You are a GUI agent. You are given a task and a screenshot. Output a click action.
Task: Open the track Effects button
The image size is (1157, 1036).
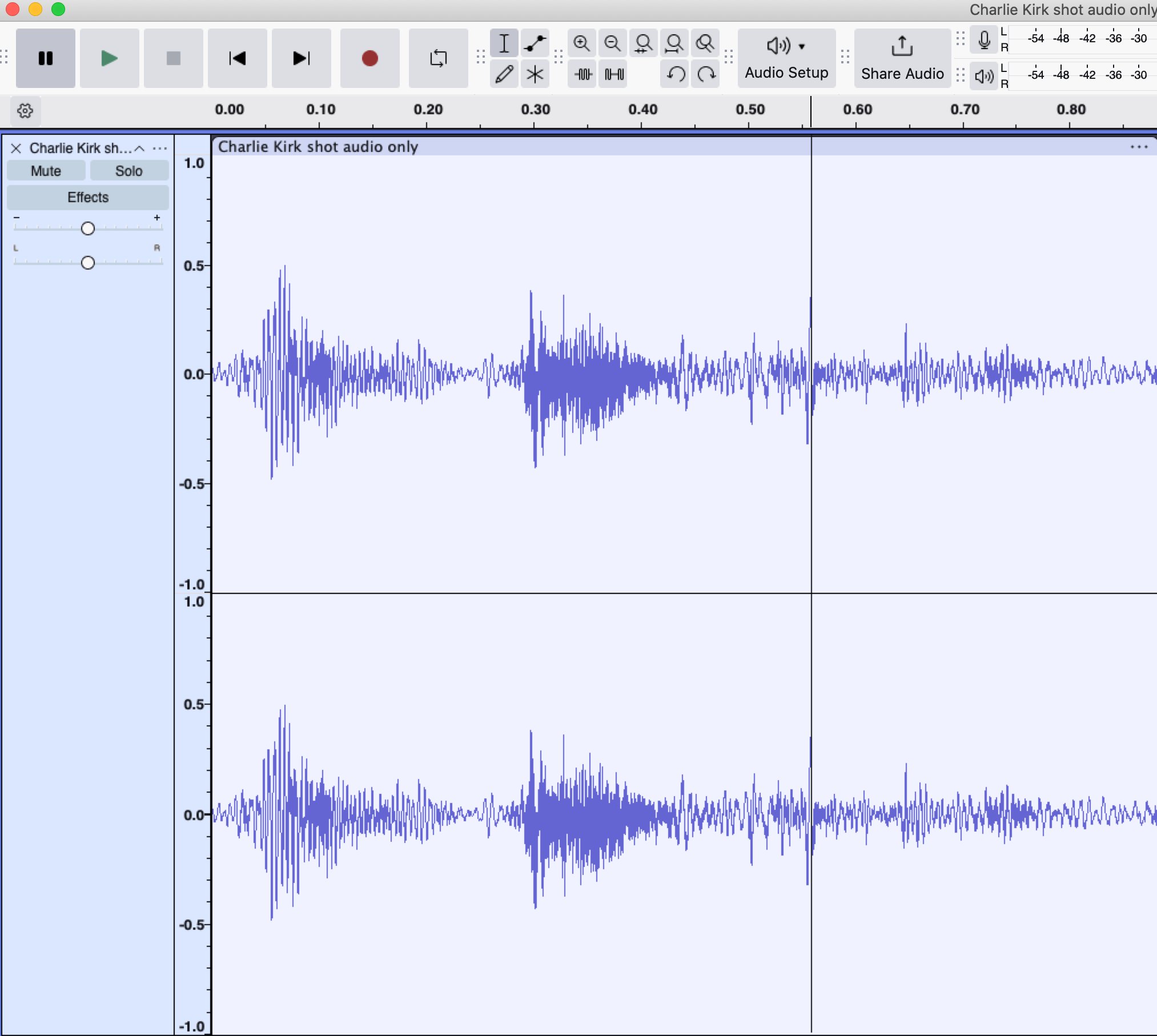[87, 197]
